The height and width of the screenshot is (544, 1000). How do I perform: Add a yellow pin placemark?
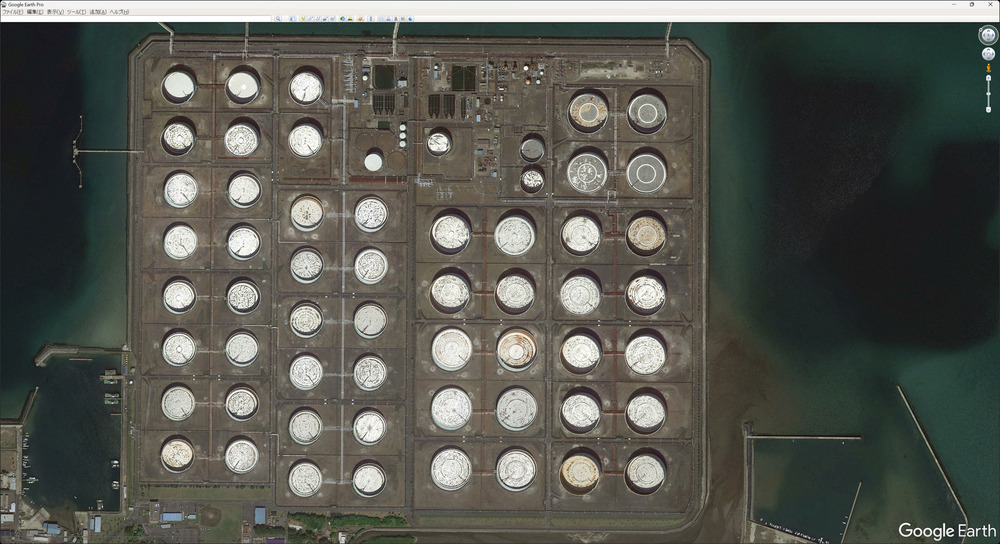point(303,19)
